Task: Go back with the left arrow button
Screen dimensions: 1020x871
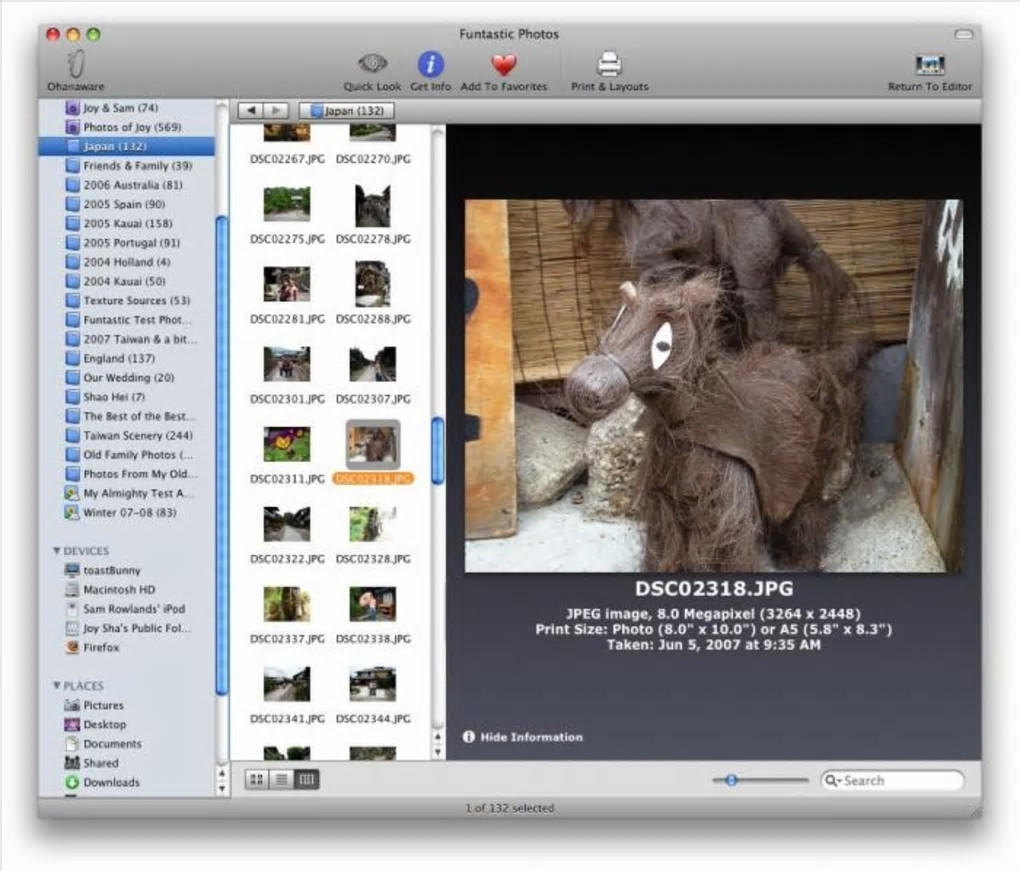Action: click(x=251, y=111)
